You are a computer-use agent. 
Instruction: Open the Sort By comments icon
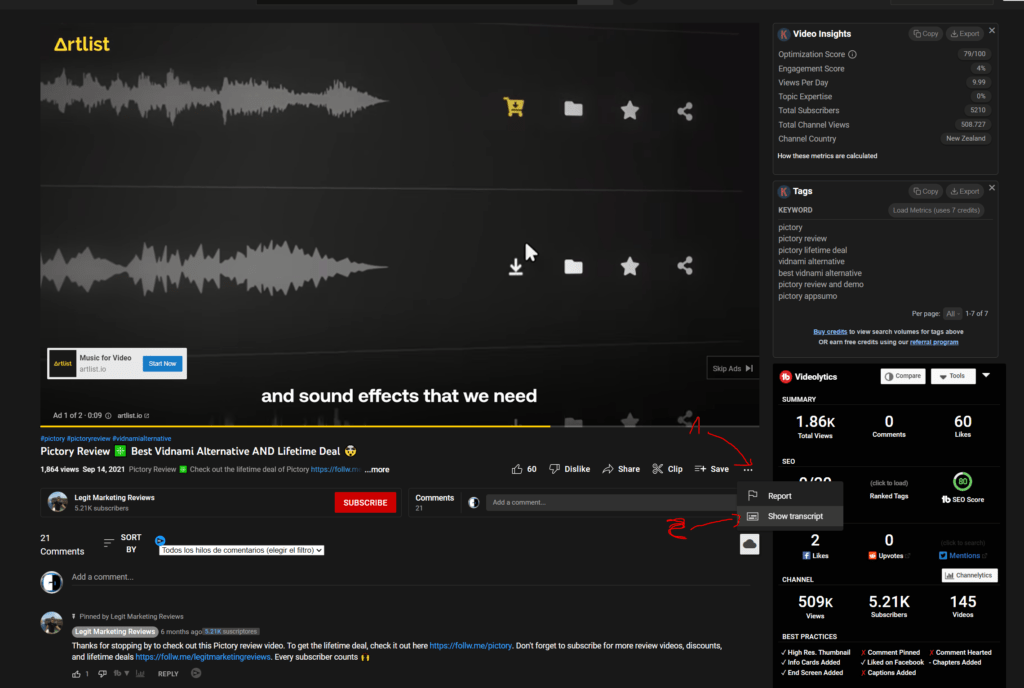(108, 543)
